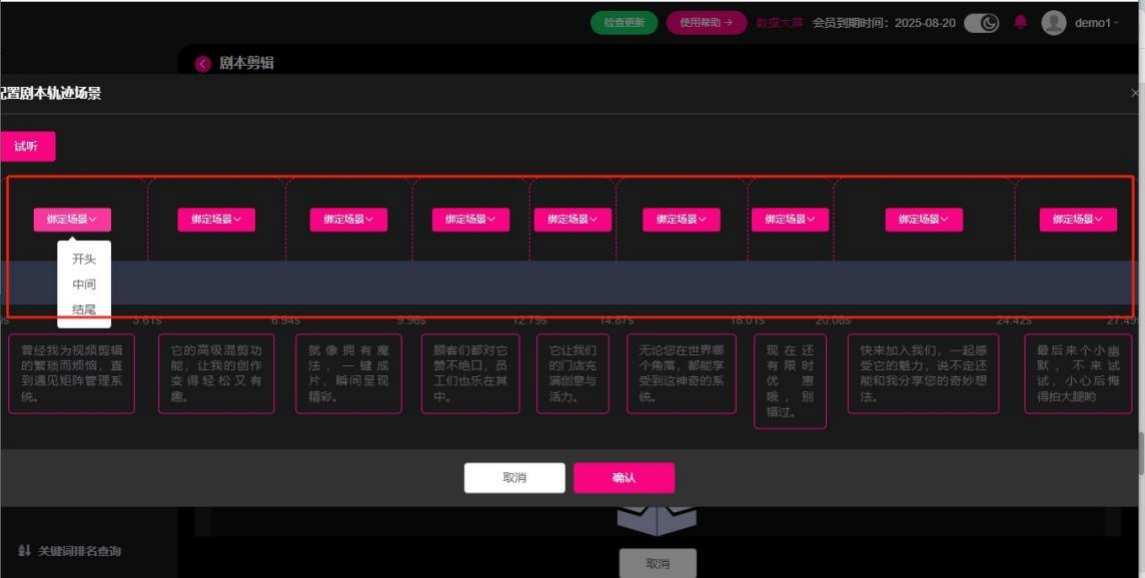Screen dimensions: 1145x578
Task: Click the notification bell icon
Action: click(1020, 22)
